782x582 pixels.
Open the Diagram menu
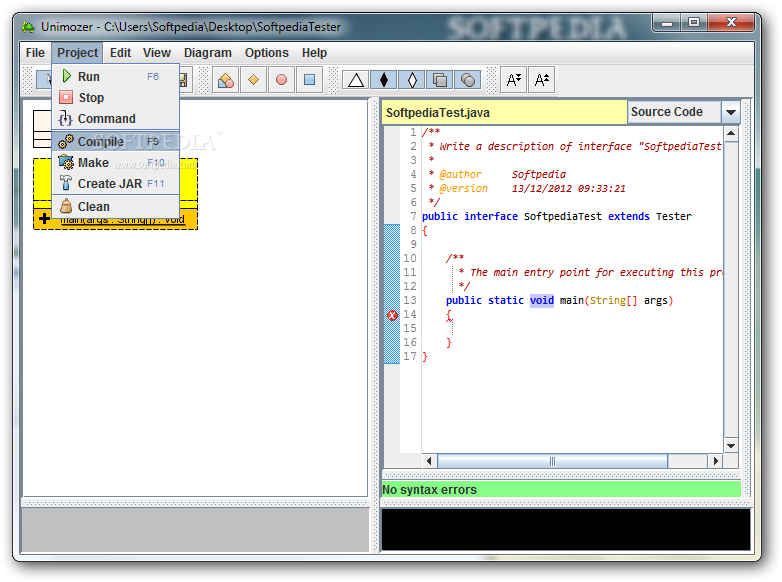point(207,53)
